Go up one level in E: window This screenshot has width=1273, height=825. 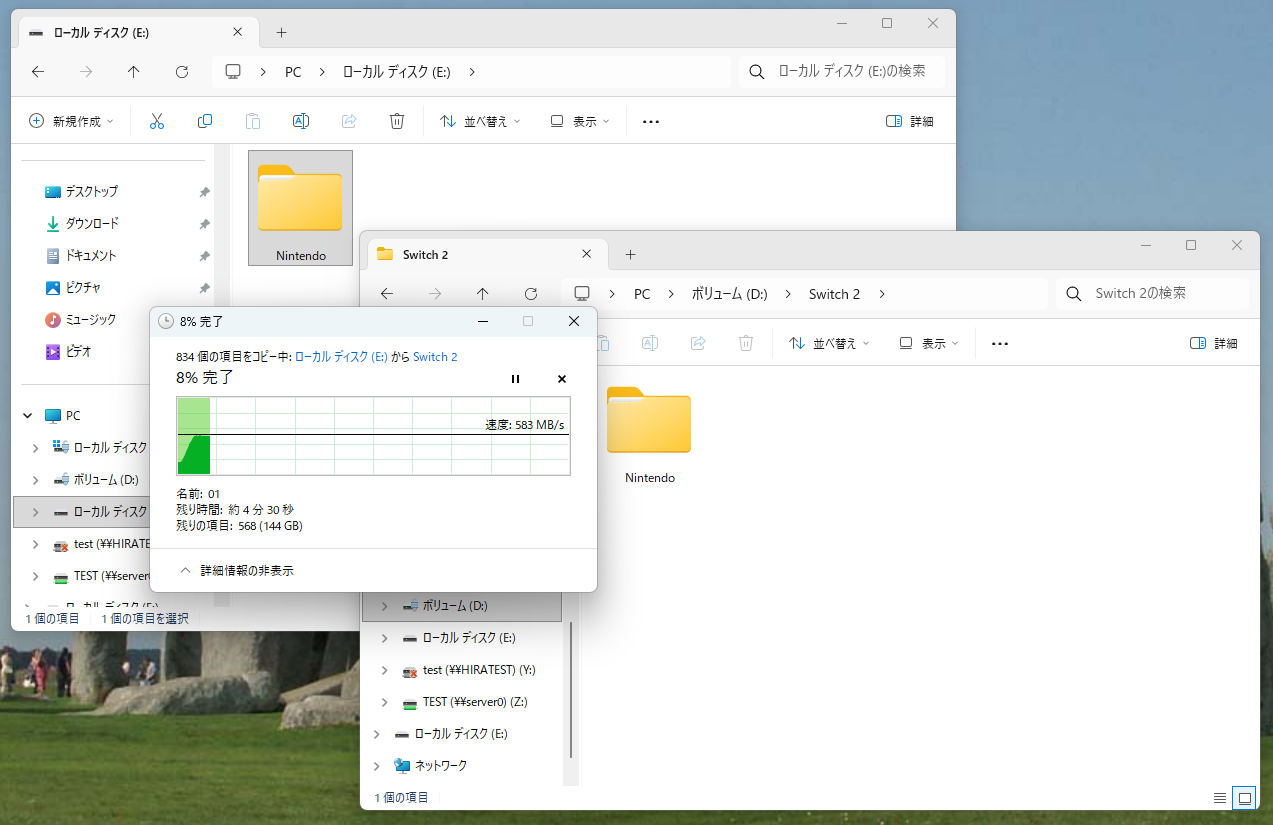point(134,72)
